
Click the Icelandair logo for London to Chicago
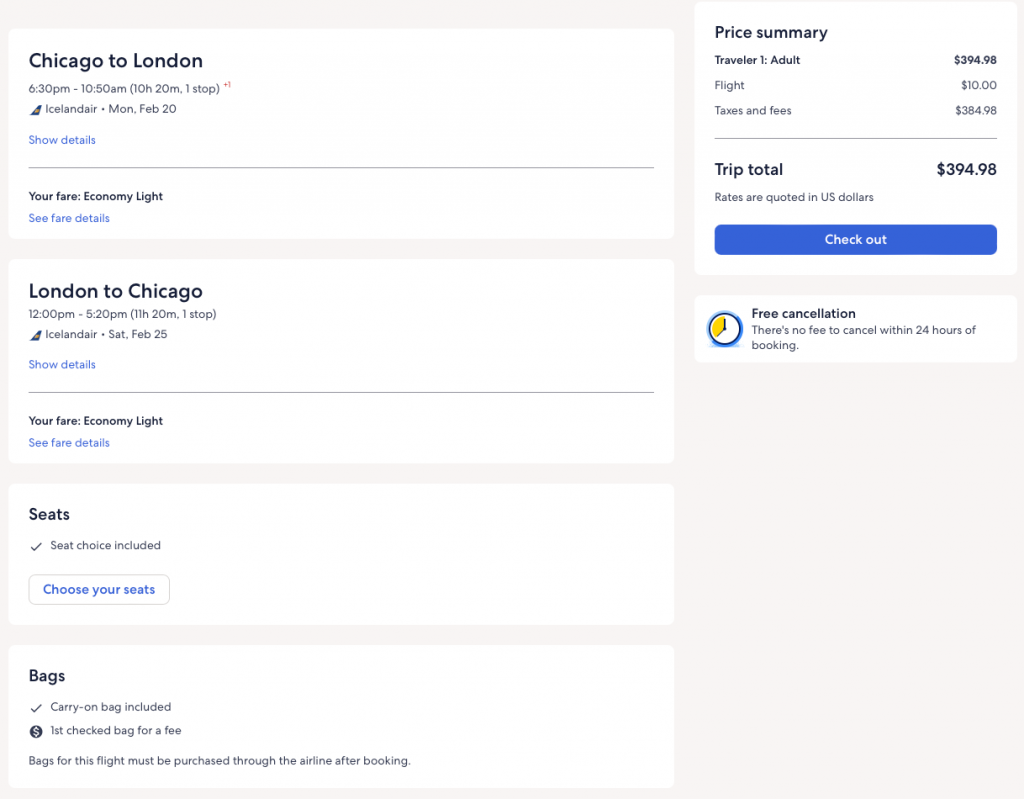click(36, 335)
